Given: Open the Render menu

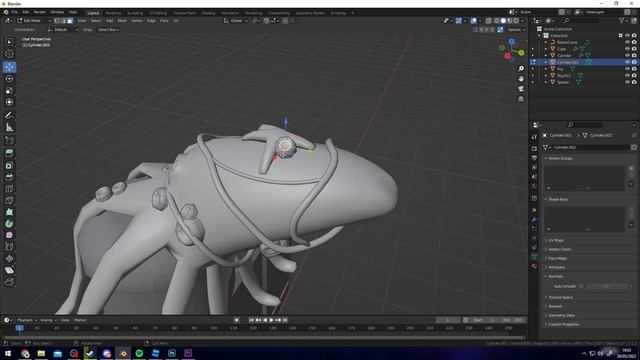Looking at the screenshot, I should coord(40,12).
